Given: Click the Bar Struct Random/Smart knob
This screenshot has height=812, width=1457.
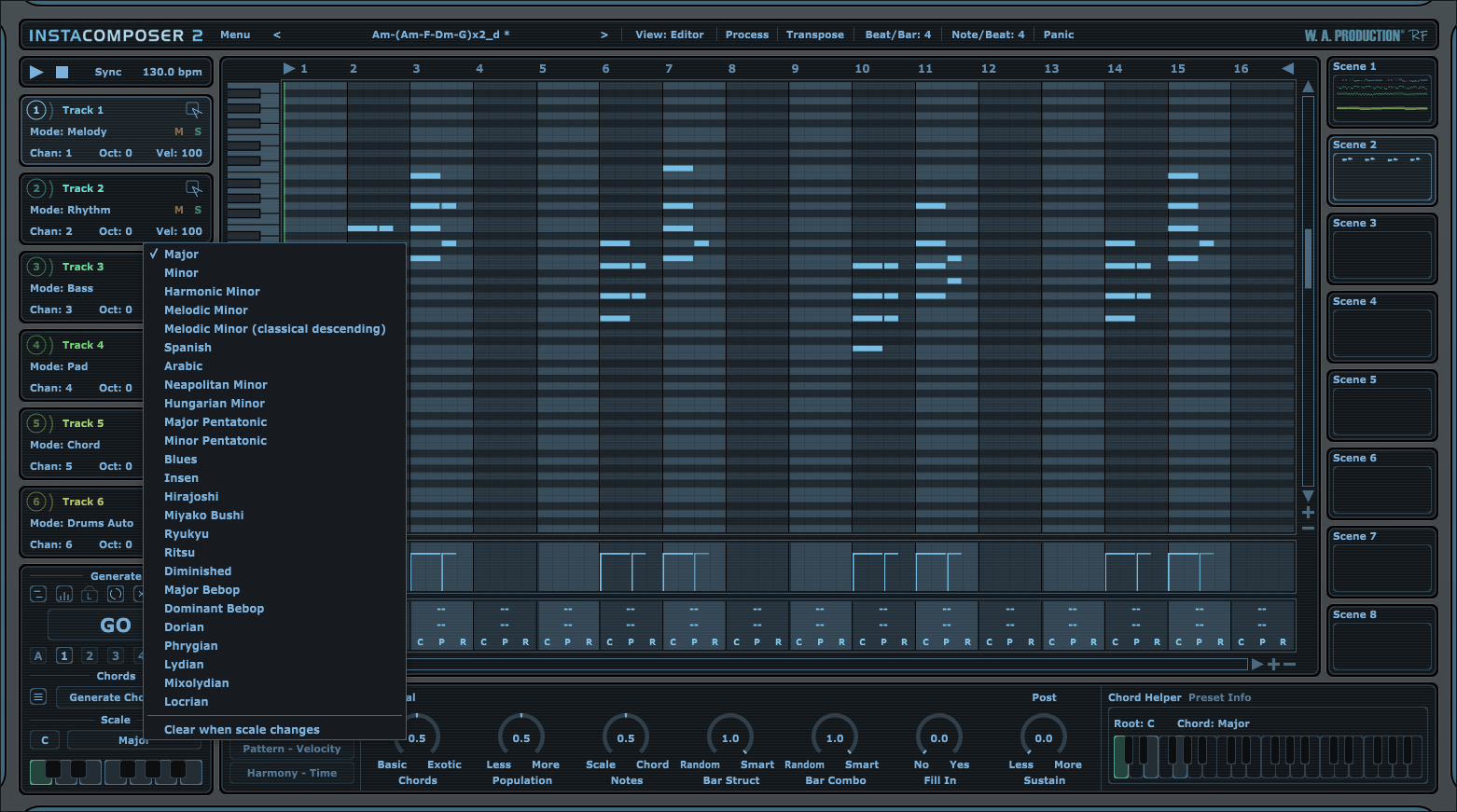Looking at the screenshot, I should pyautogui.click(x=730, y=737).
